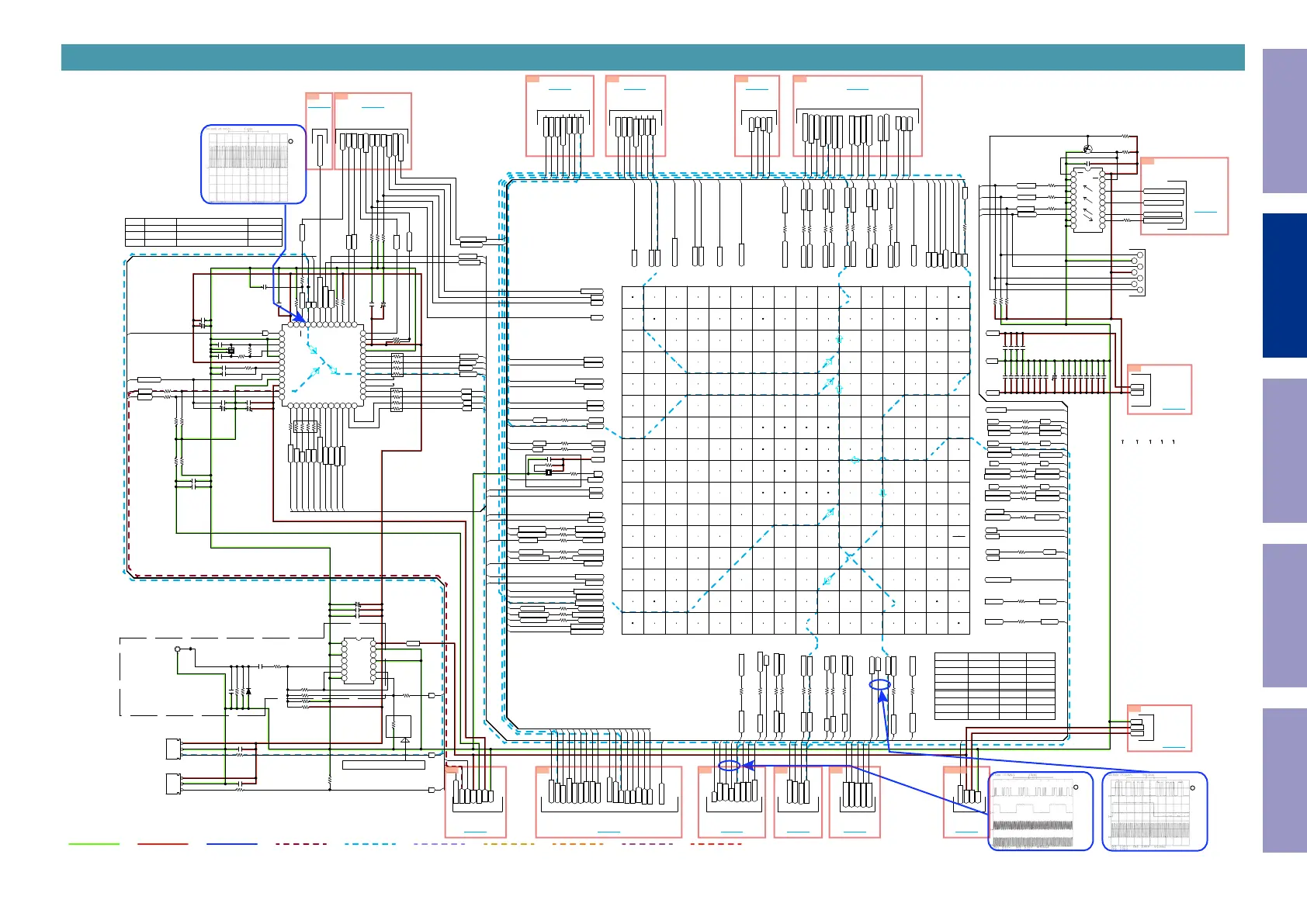Click the cyan dashed legend line

click(370, 843)
